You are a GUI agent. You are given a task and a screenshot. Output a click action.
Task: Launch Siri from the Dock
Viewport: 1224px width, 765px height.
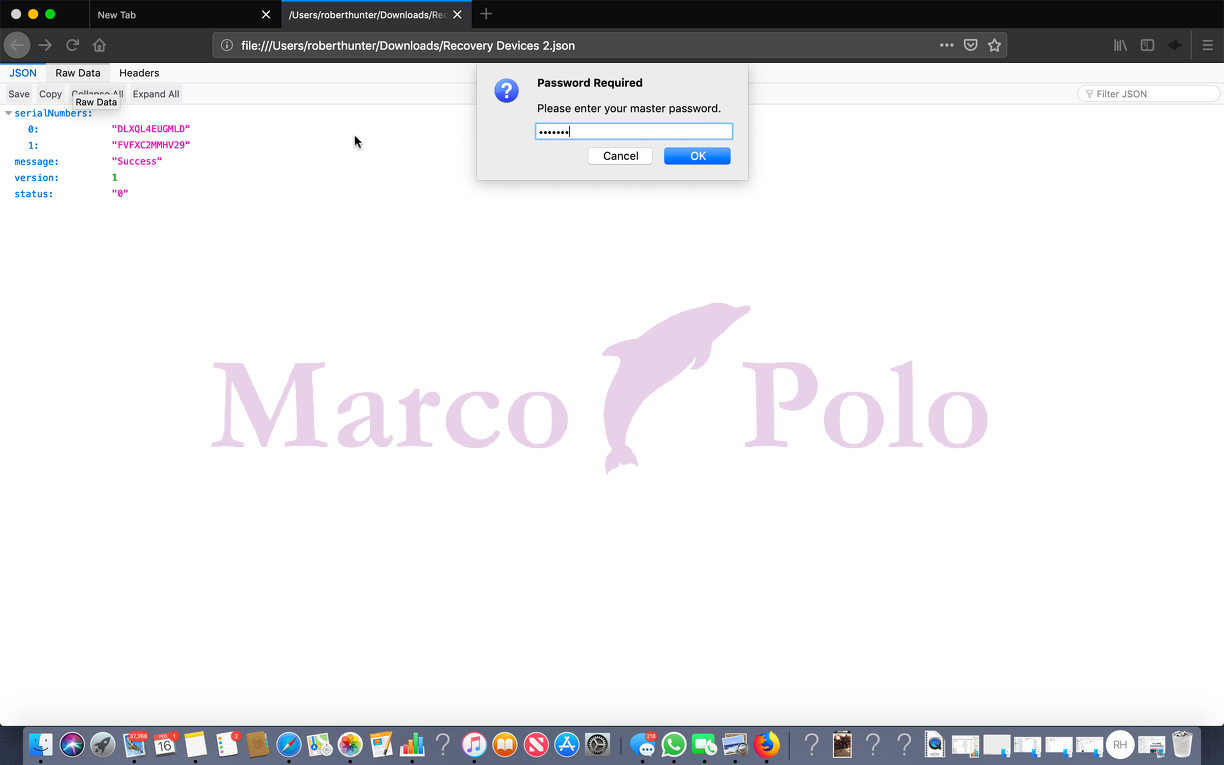point(72,744)
